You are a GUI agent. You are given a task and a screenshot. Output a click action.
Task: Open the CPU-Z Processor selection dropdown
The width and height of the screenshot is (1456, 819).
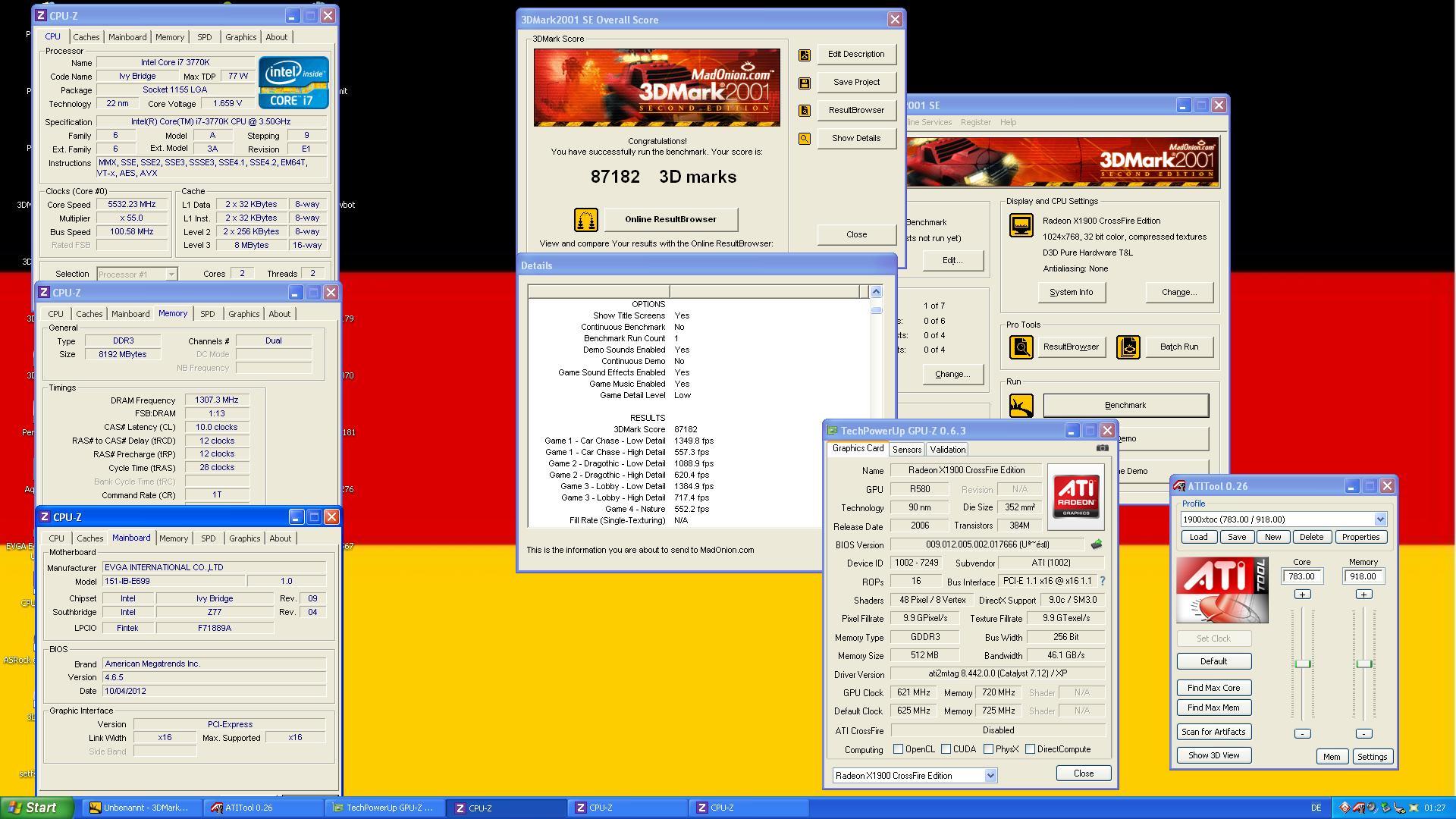(171, 275)
